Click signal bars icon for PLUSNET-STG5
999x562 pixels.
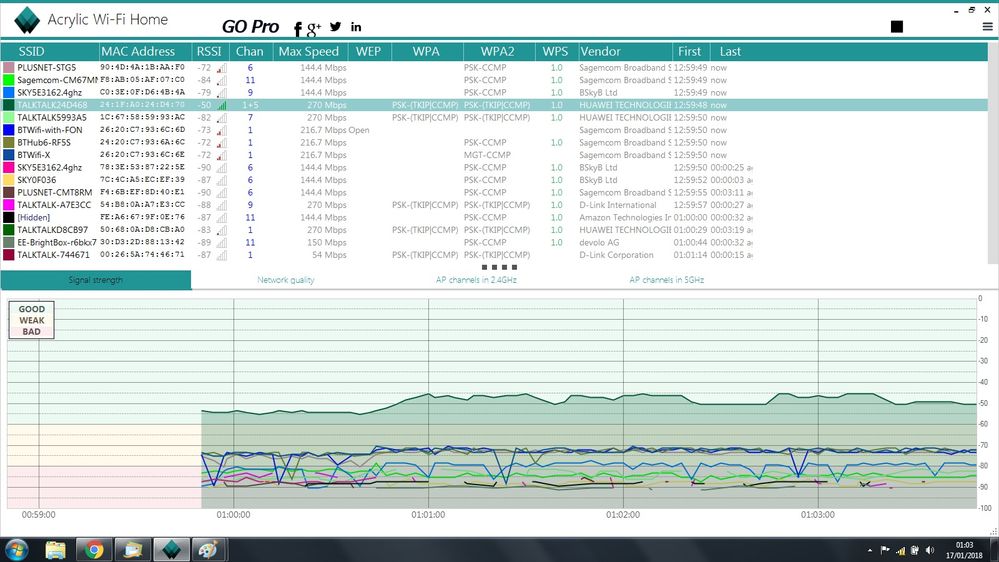click(221, 68)
